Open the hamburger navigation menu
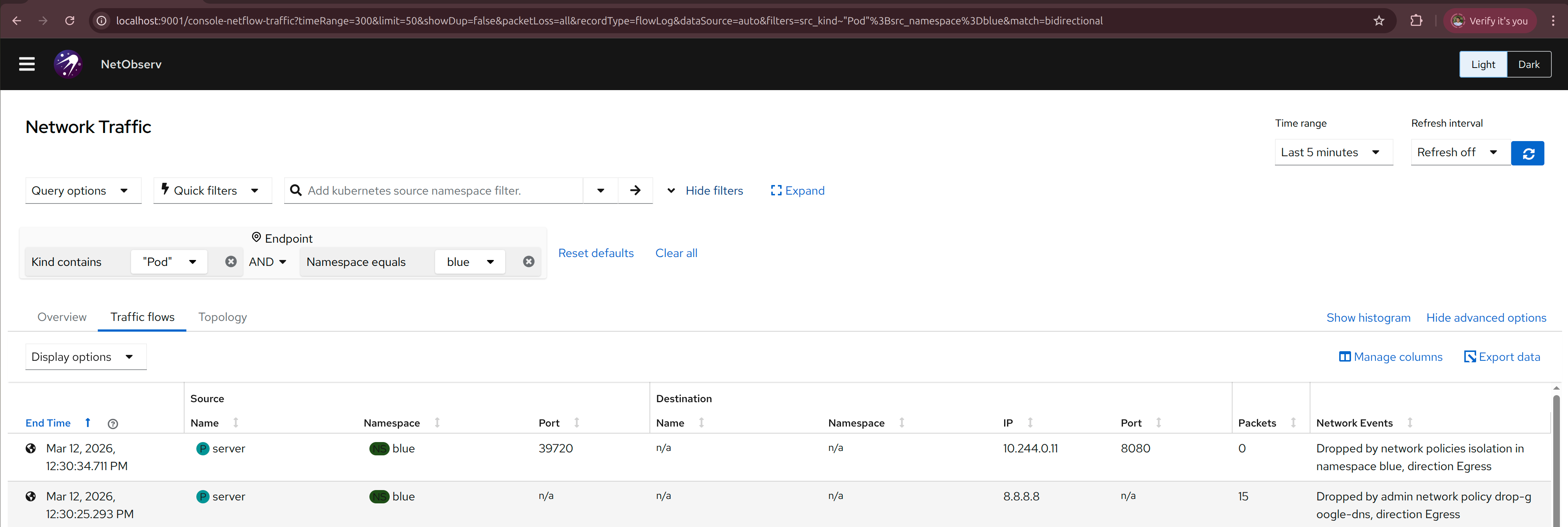The height and width of the screenshot is (527, 1568). [27, 64]
